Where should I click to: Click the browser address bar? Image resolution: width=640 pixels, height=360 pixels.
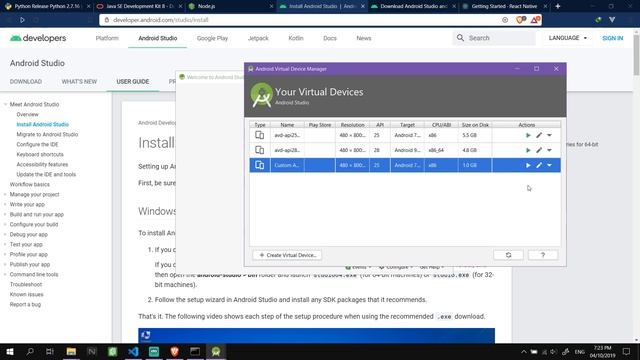click(x=302, y=20)
